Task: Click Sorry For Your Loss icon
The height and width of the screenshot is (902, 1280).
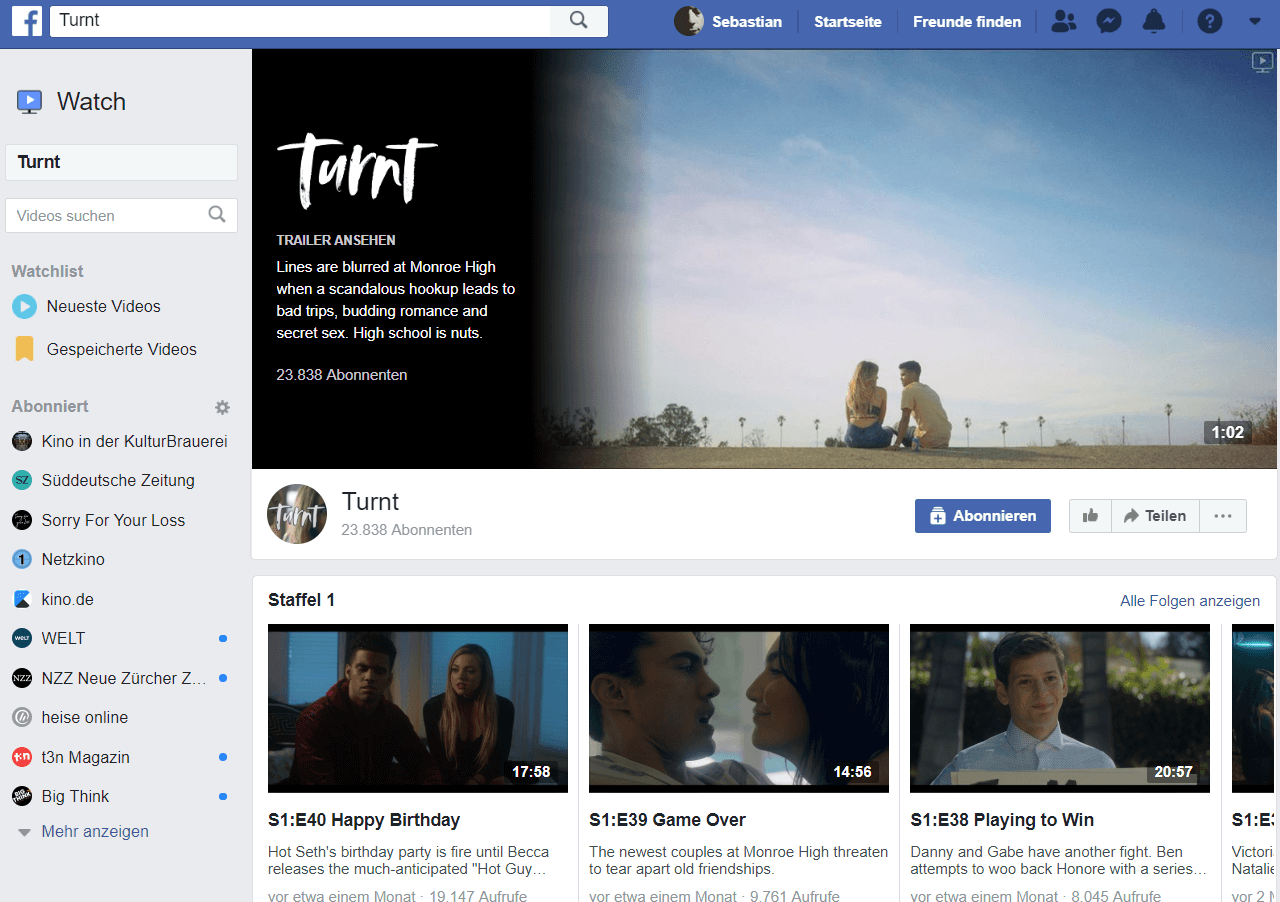Action: [22, 520]
